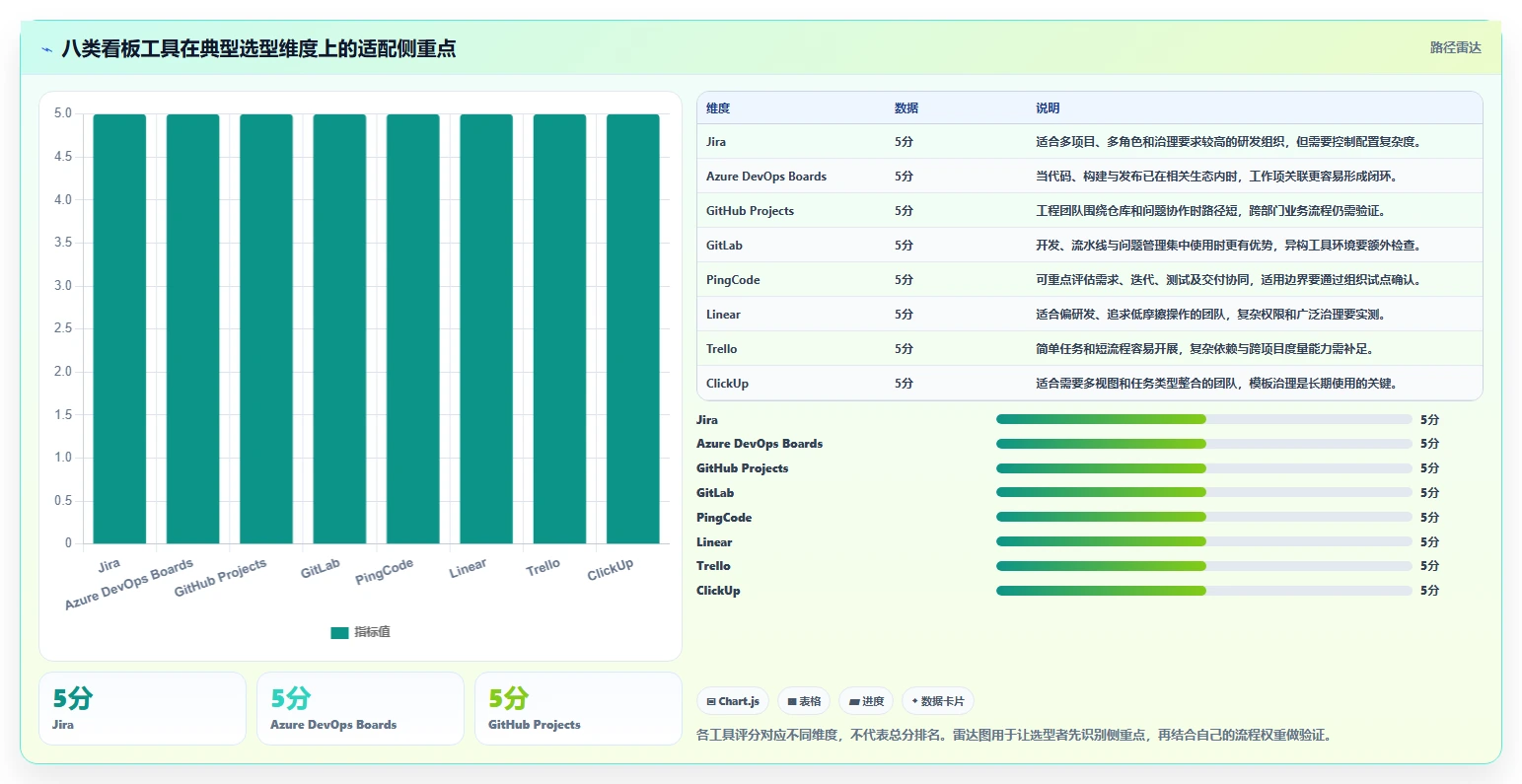
Task: Click the description starting 当代码、构建与发布
Action: point(1217,177)
